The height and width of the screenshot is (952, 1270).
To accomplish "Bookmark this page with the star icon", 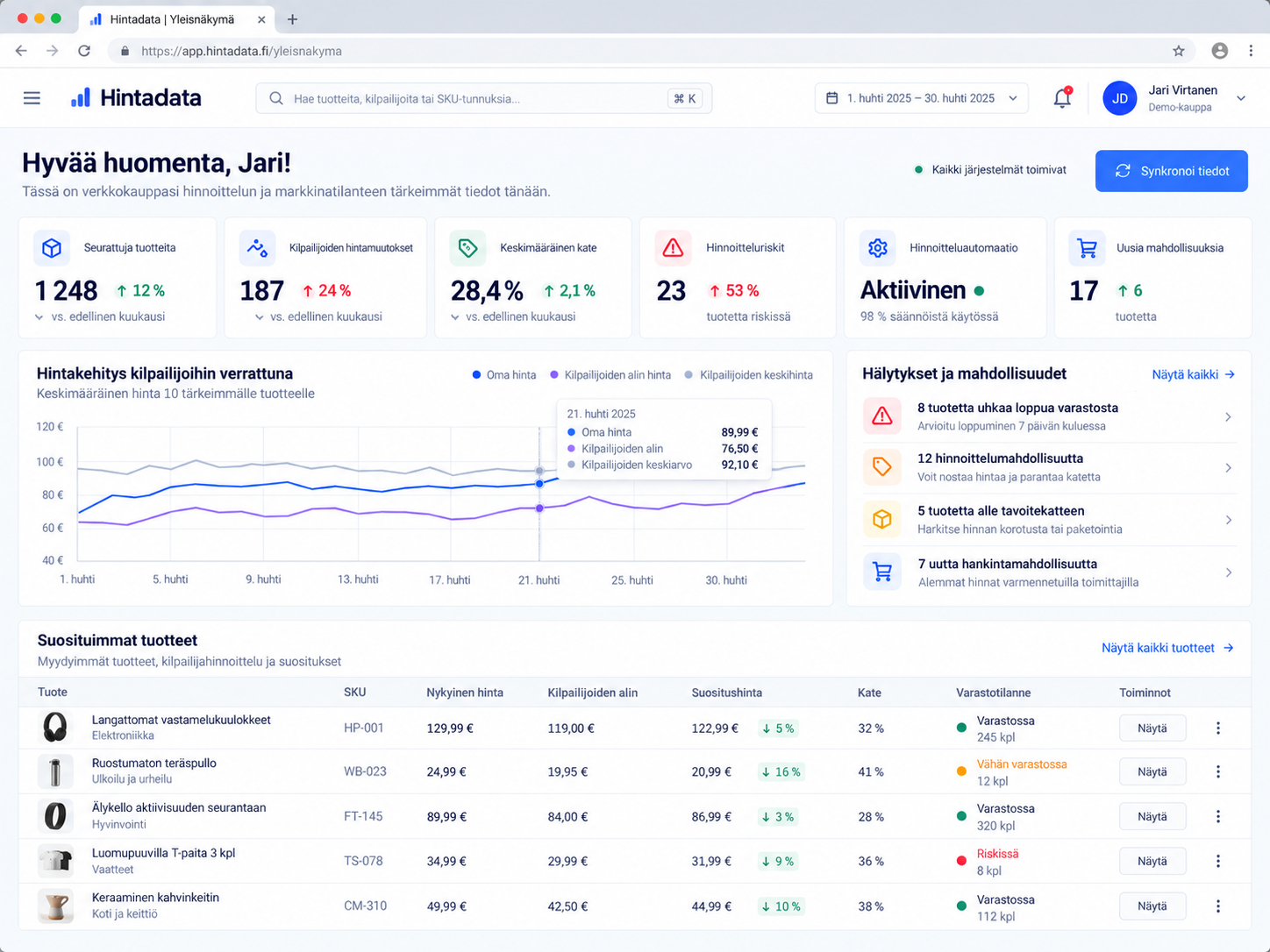I will point(1179,51).
